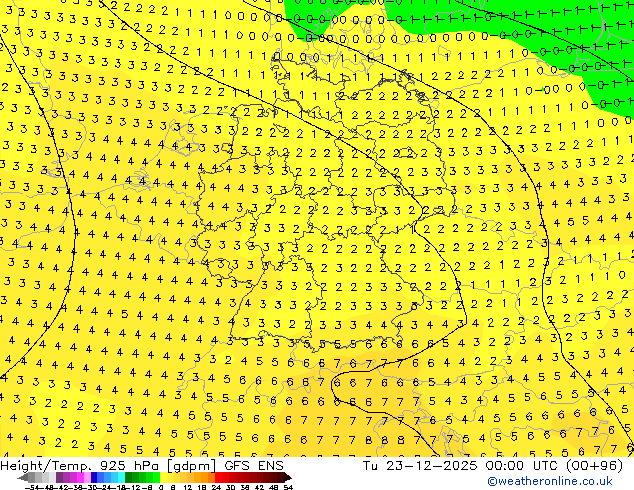Click the dark blue legend segment above -30
The height and width of the screenshot is (490, 634).
pyautogui.click(x=94, y=477)
